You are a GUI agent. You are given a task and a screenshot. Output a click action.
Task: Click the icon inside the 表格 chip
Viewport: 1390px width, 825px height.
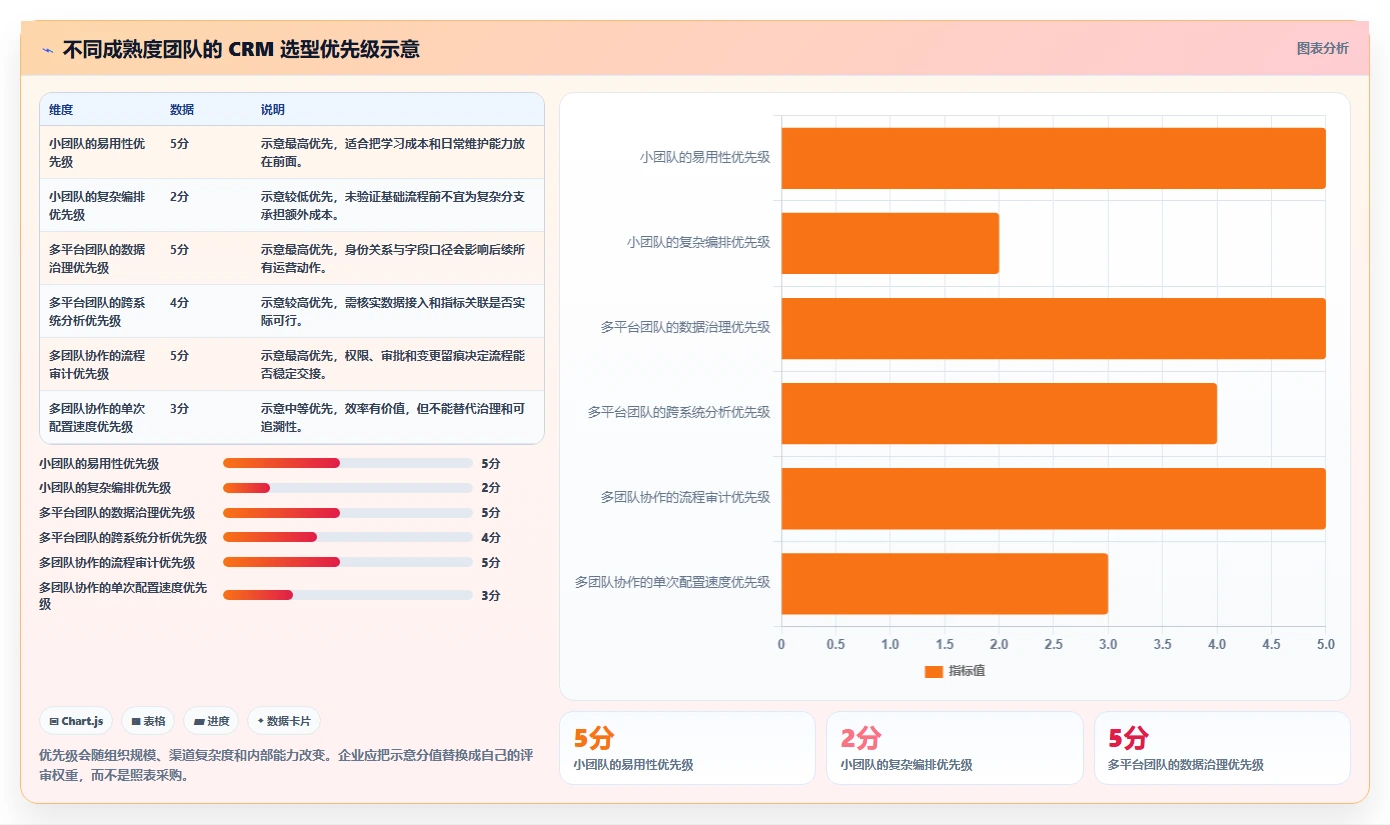[135, 721]
